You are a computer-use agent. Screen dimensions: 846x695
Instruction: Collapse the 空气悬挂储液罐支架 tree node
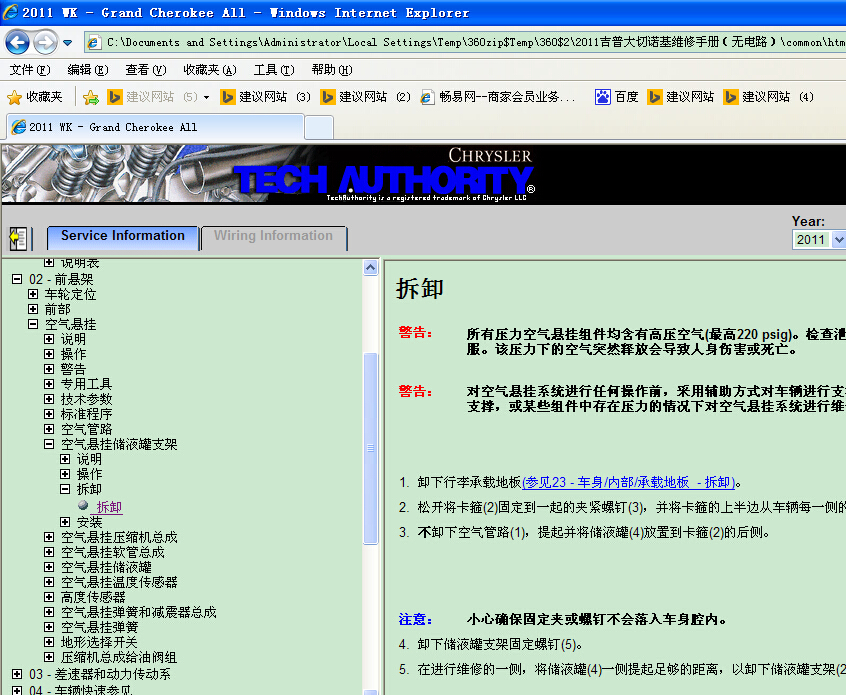click(49, 444)
